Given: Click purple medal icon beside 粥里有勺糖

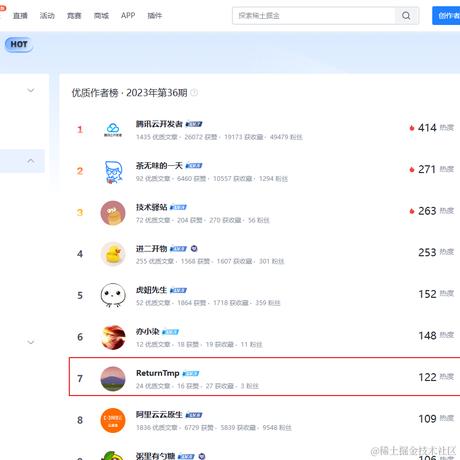Looking at the screenshot, I should coord(202,456).
